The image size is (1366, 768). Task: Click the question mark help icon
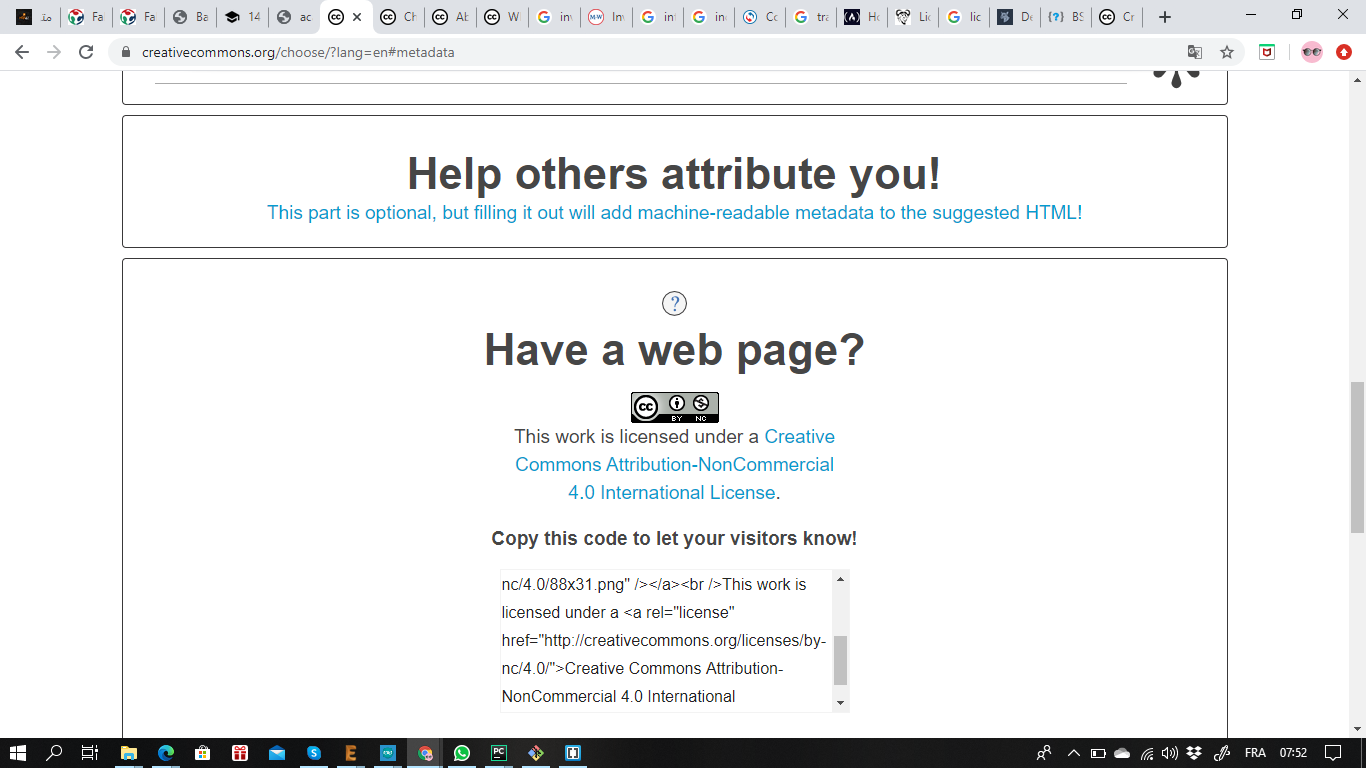[x=675, y=304]
